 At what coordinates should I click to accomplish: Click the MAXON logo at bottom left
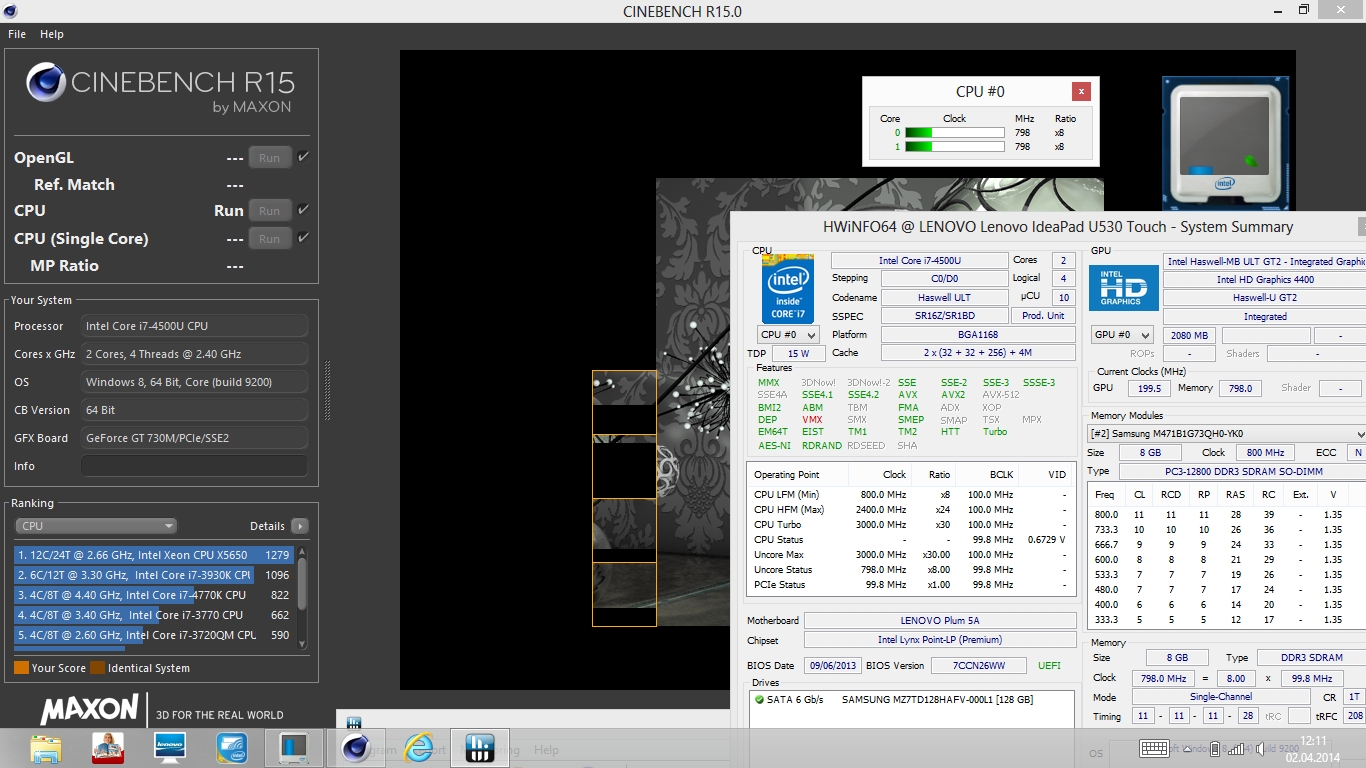[x=89, y=710]
